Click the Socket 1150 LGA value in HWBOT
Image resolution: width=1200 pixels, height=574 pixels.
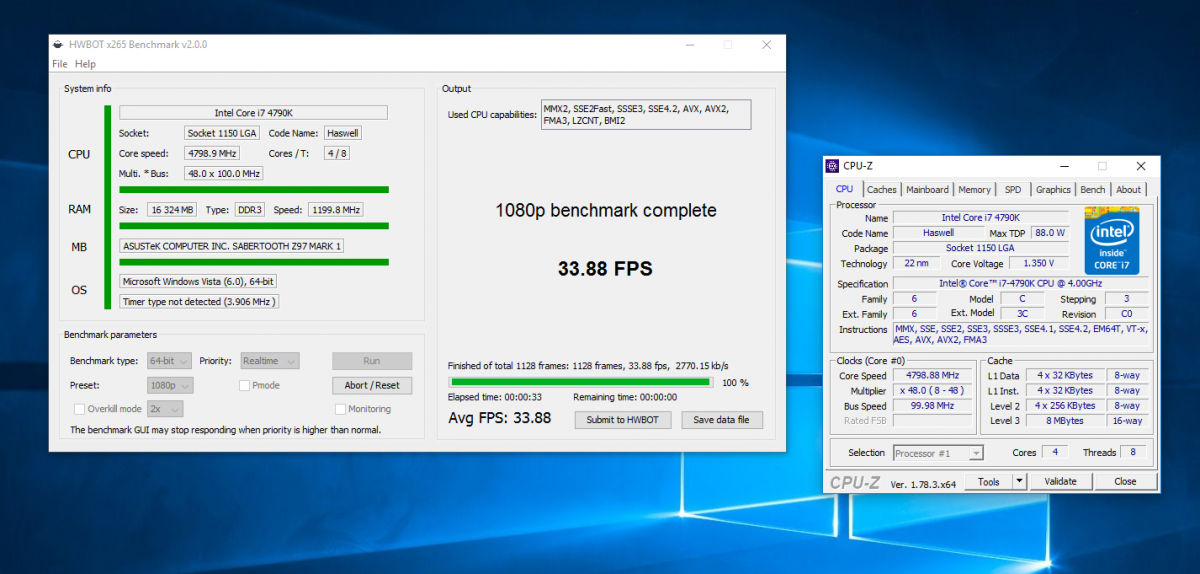223,133
